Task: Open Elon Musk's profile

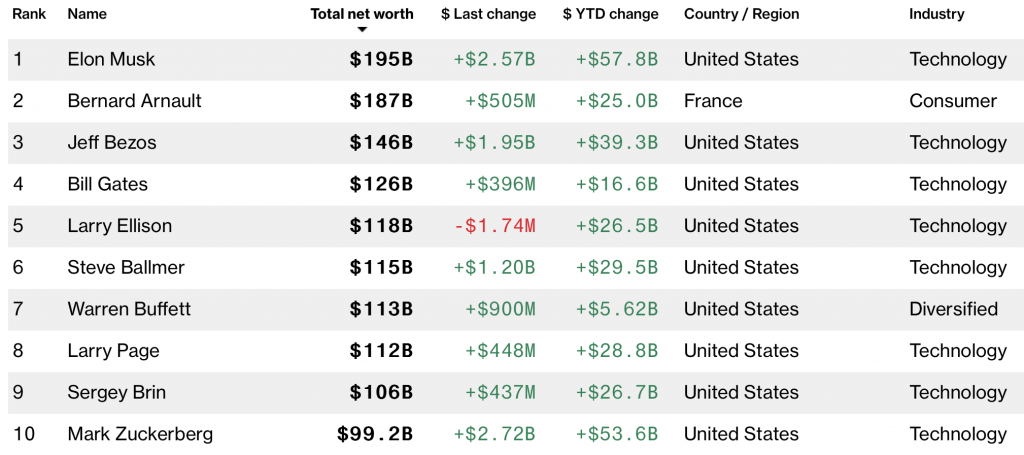Action: click(x=111, y=59)
